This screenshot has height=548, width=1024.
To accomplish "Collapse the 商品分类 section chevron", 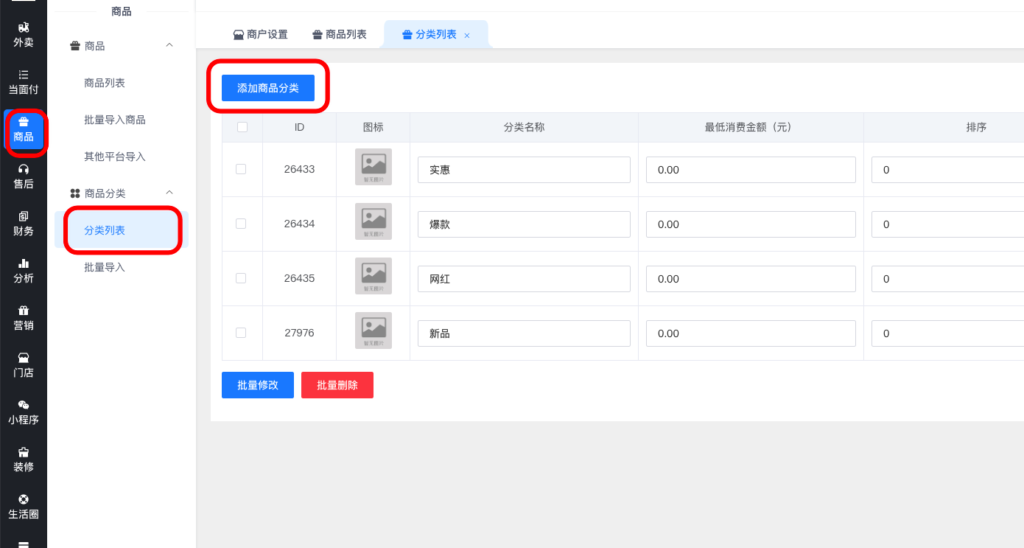I will point(169,192).
